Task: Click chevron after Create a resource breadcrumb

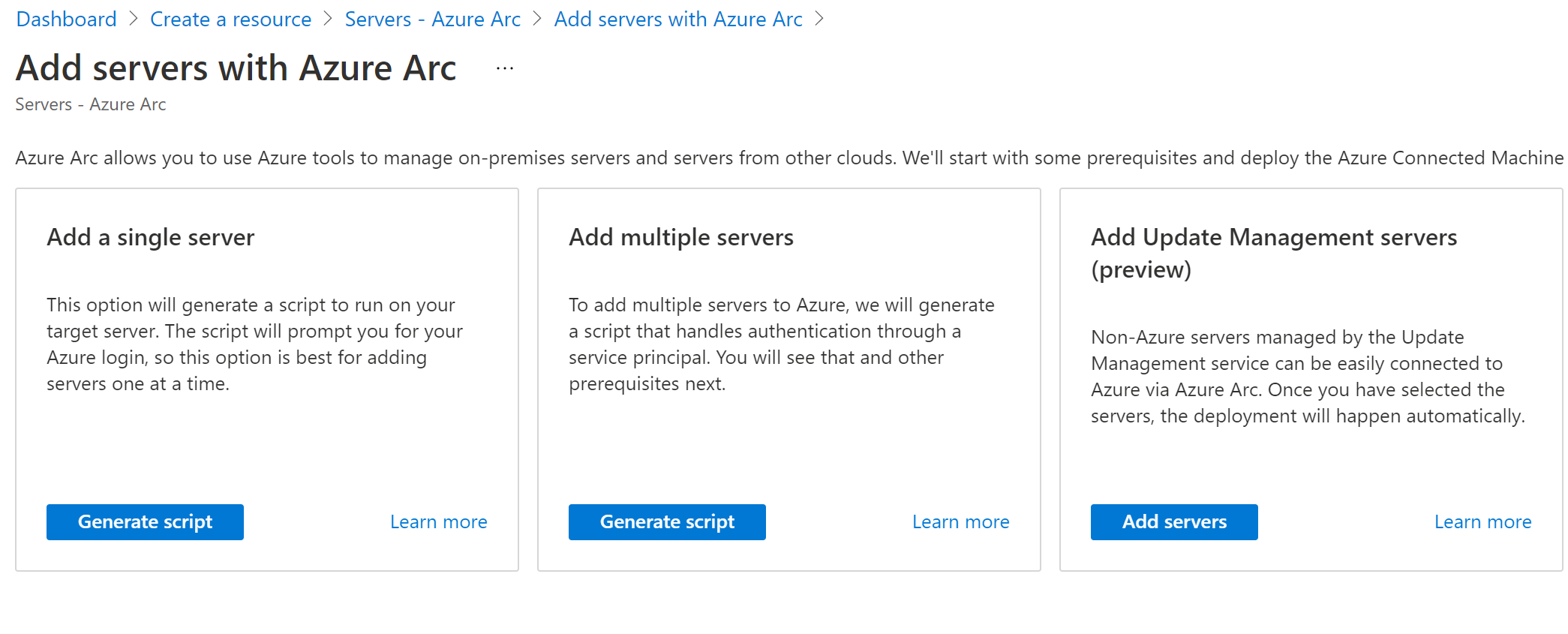Action: click(x=328, y=20)
